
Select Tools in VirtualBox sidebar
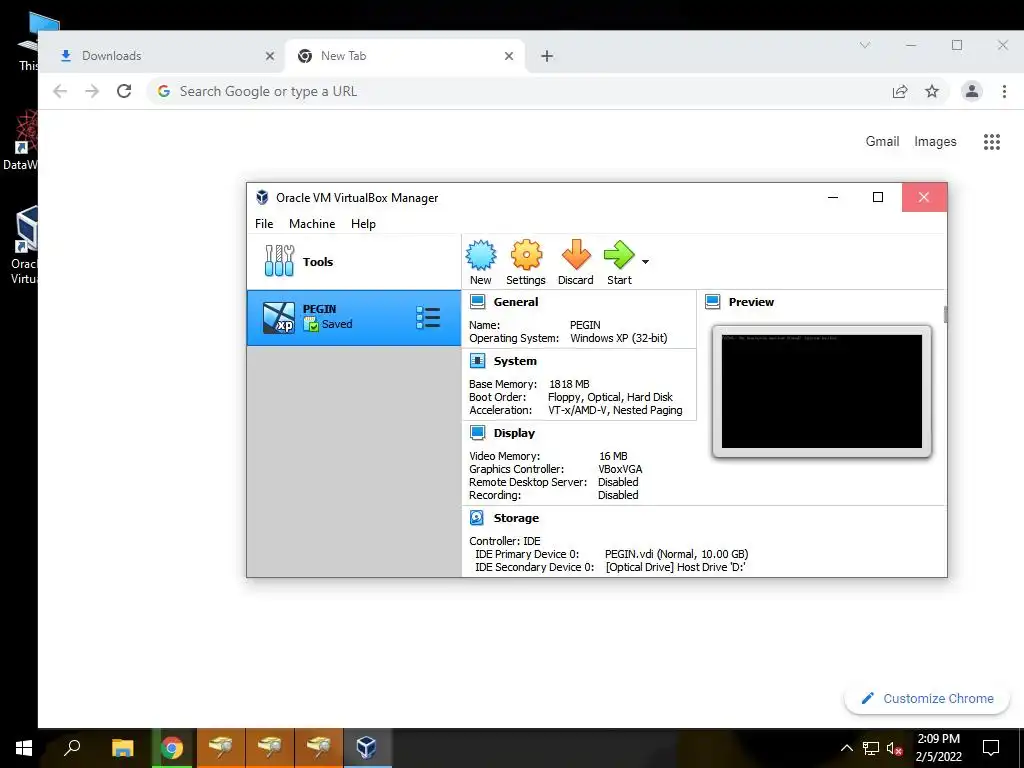353,262
